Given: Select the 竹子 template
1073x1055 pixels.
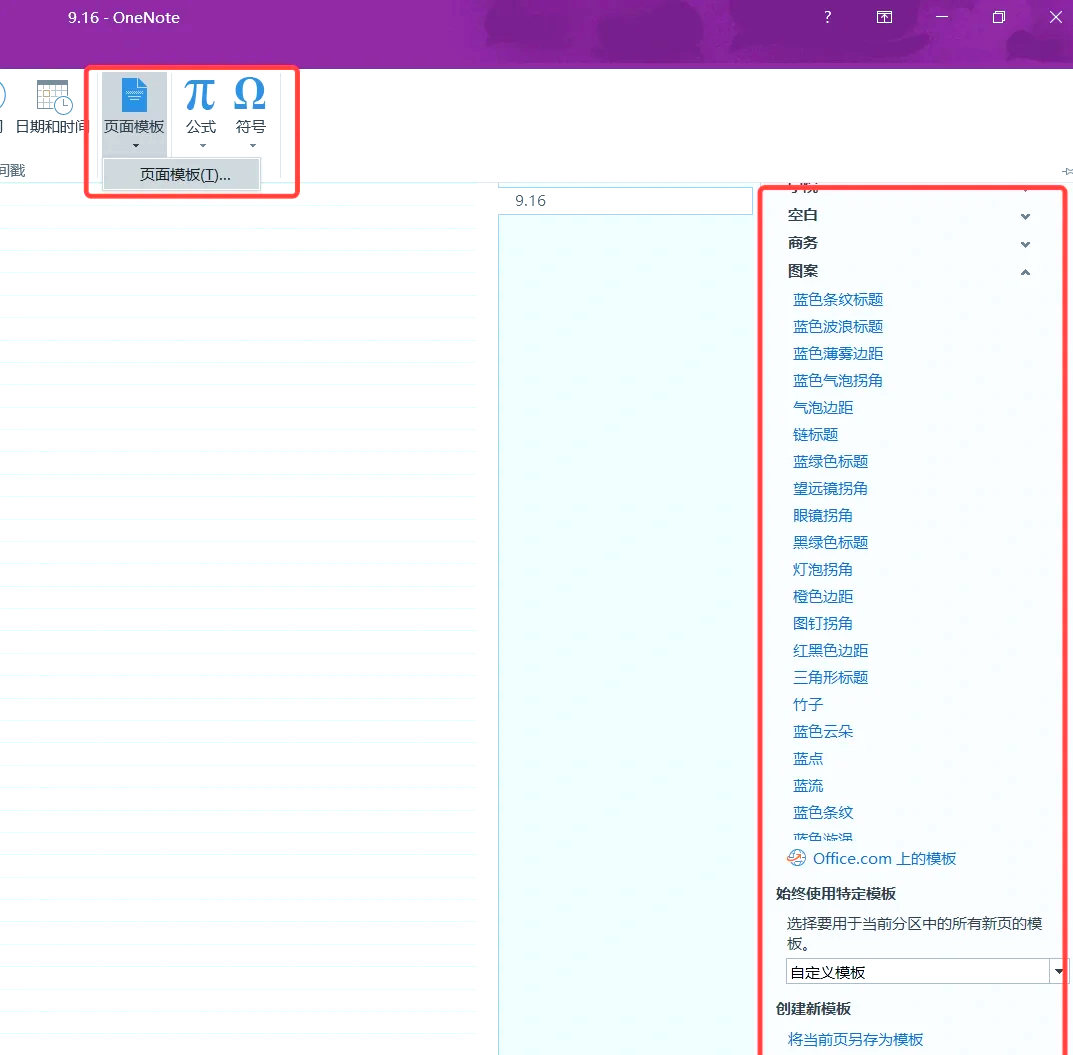Looking at the screenshot, I should (807, 704).
